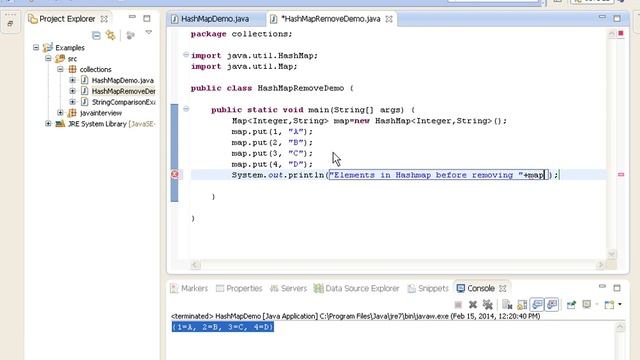The height and width of the screenshot is (360, 640).
Task: Maximize the Console panel
Action: (617, 288)
